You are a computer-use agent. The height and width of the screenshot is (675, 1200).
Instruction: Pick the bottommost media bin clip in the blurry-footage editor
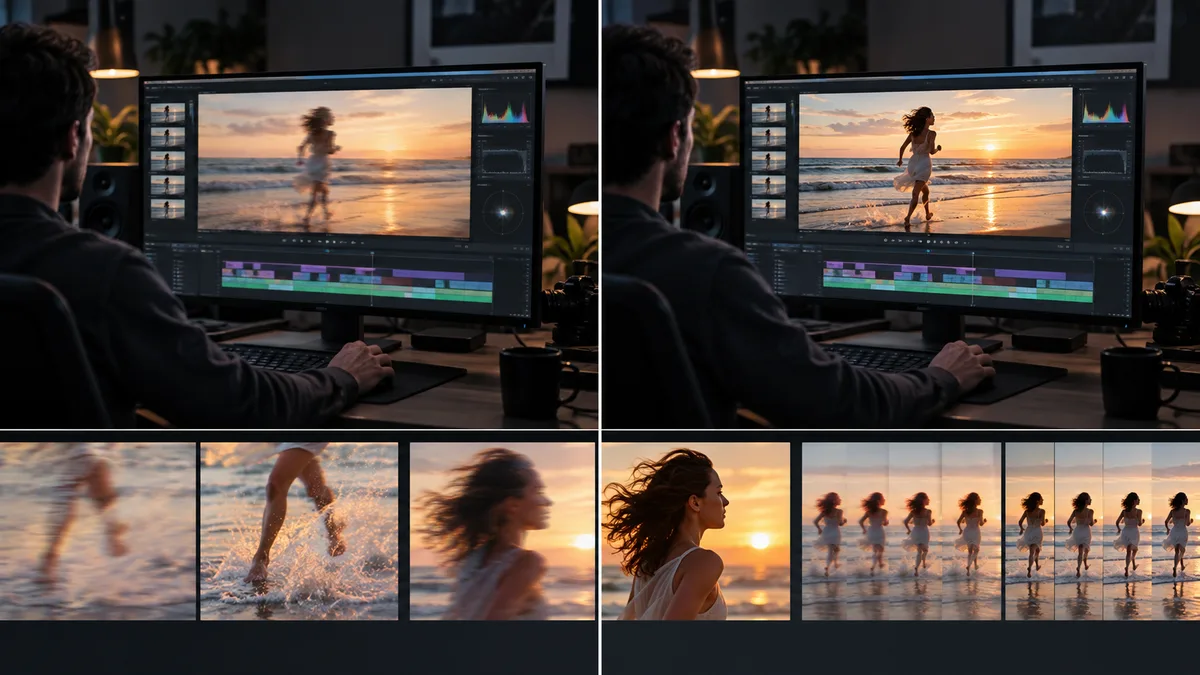pyautogui.click(x=167, y=208)
